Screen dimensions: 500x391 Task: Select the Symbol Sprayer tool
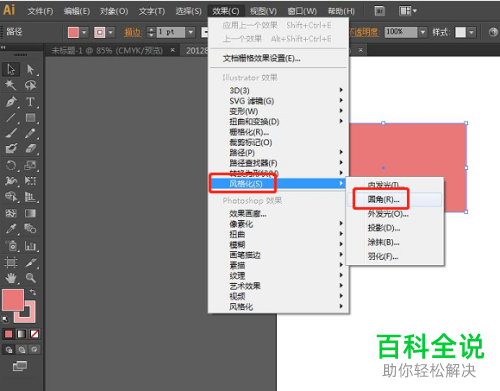click(x=11, y=246)
